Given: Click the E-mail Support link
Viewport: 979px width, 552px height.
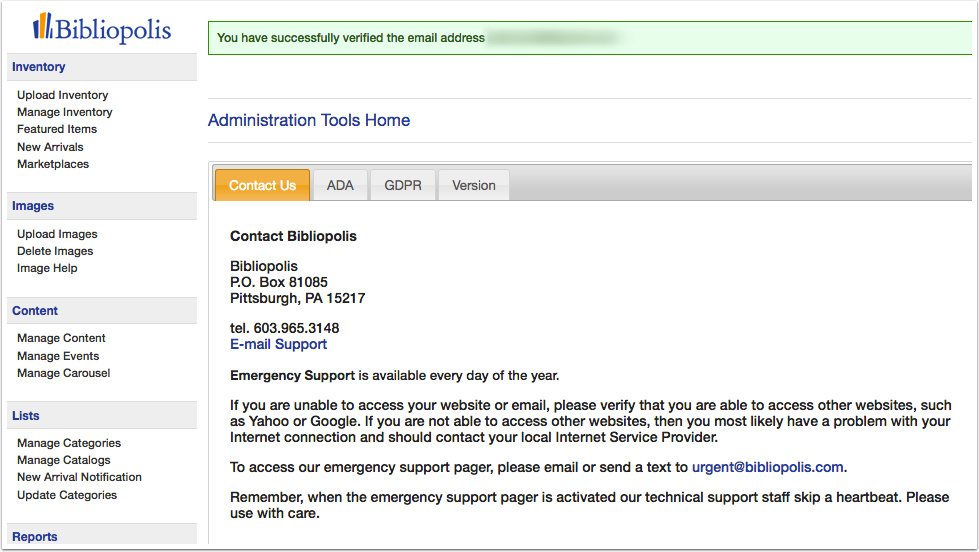Looking at the screenshot, I should pos(278,345).
